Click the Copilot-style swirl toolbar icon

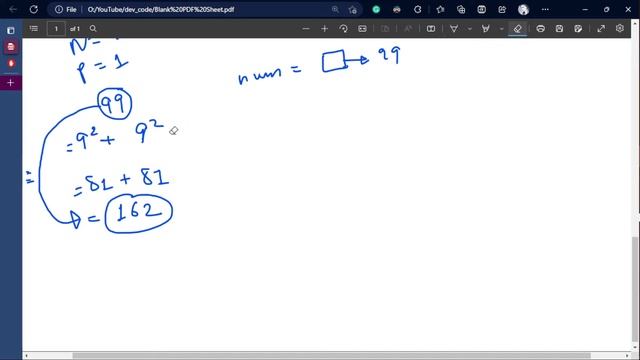click(418, 9)
